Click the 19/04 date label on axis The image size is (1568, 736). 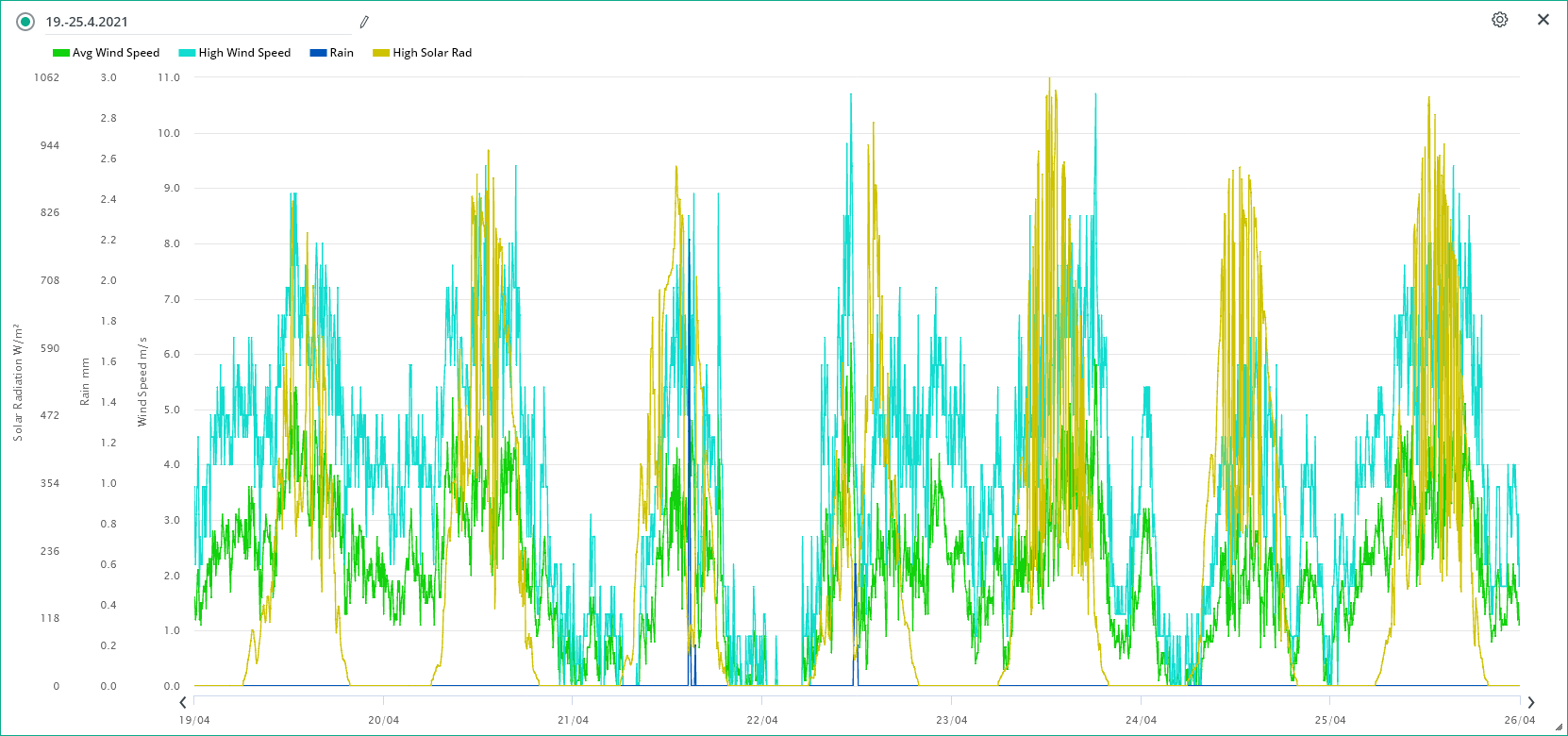[x=194, y=720]
